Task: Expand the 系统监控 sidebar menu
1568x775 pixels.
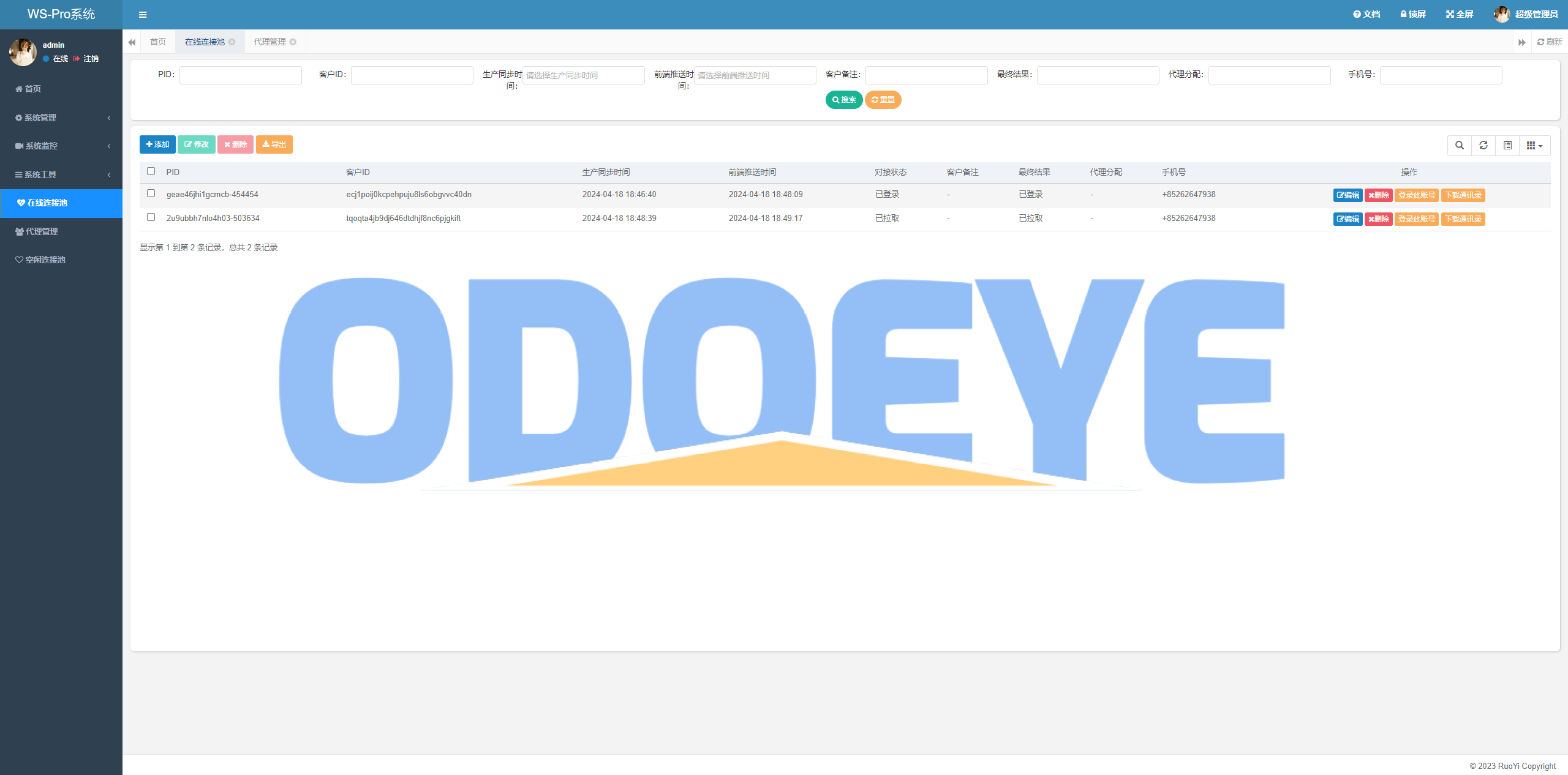Action: (61, 146)
